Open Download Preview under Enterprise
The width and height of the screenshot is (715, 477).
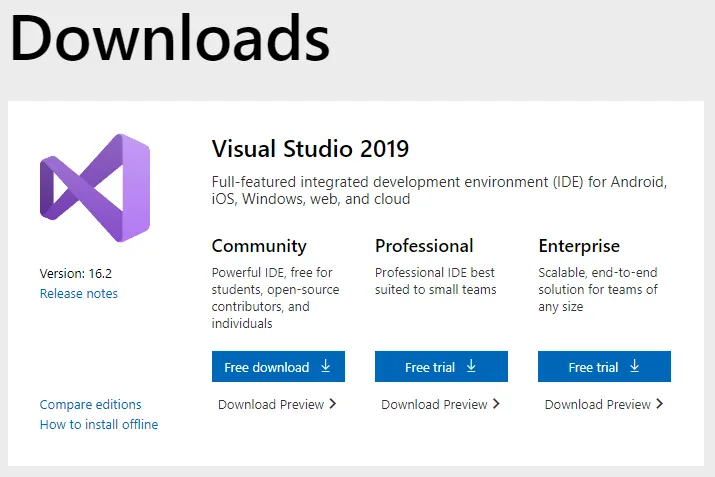click(604, 404)
